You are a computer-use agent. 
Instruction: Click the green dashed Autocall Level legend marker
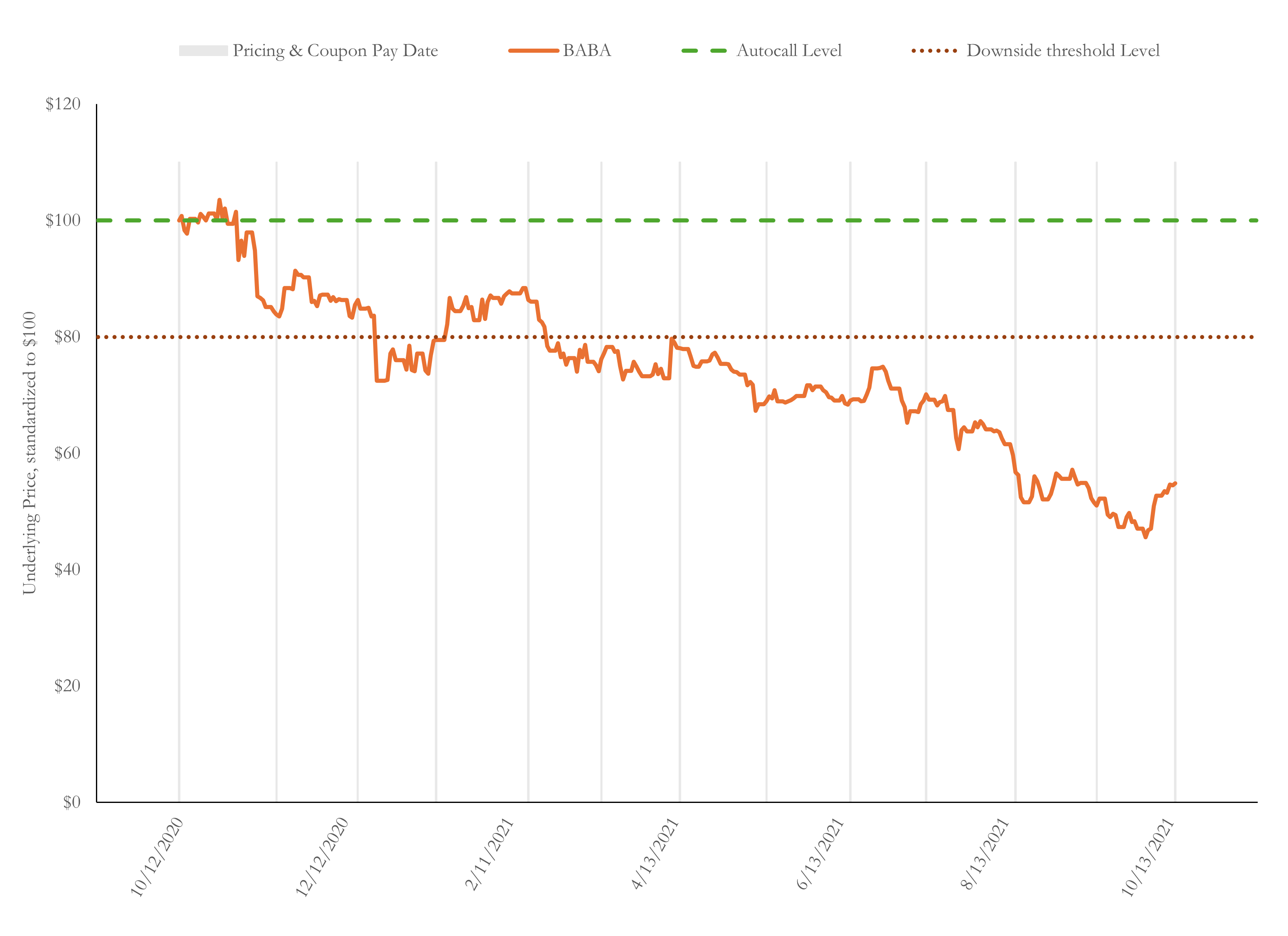704,51
